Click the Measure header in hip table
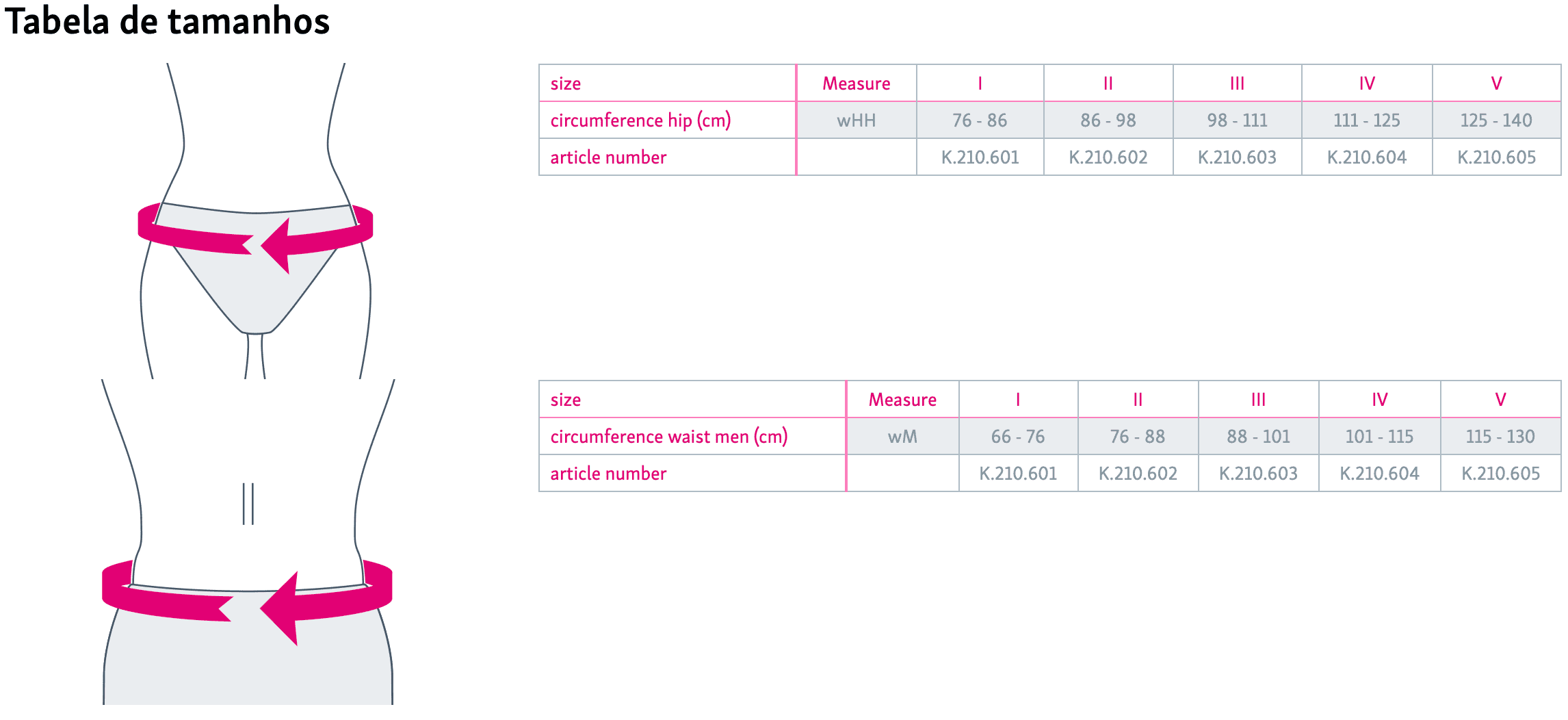 [x=857, y=83]
